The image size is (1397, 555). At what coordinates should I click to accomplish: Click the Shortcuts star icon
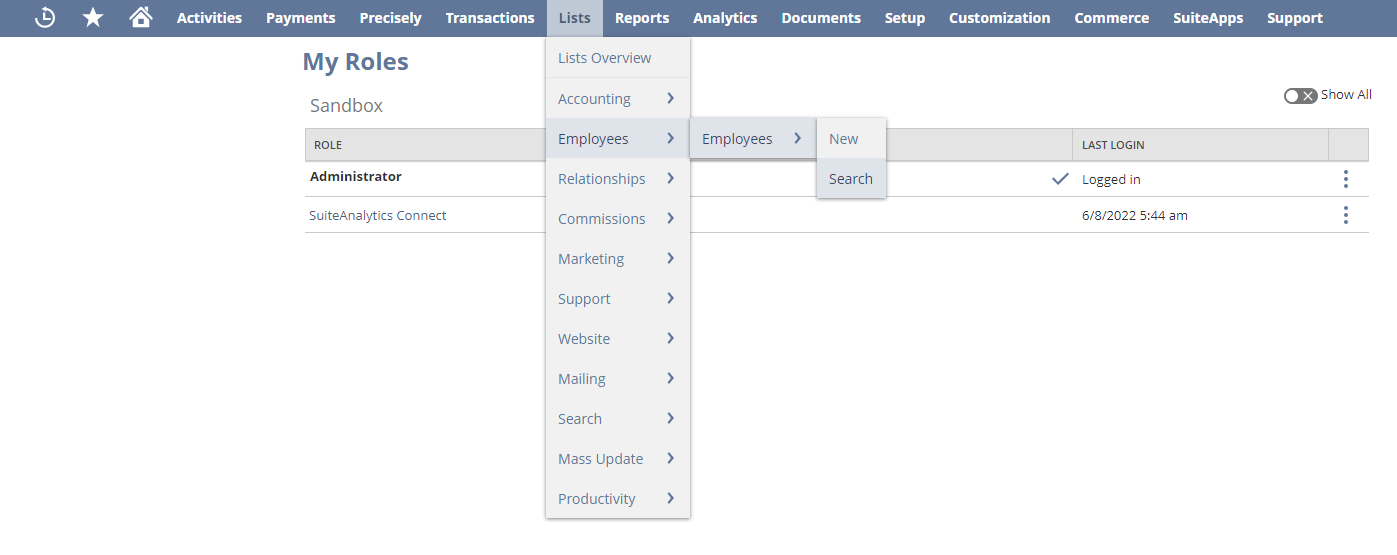[93, 18]
